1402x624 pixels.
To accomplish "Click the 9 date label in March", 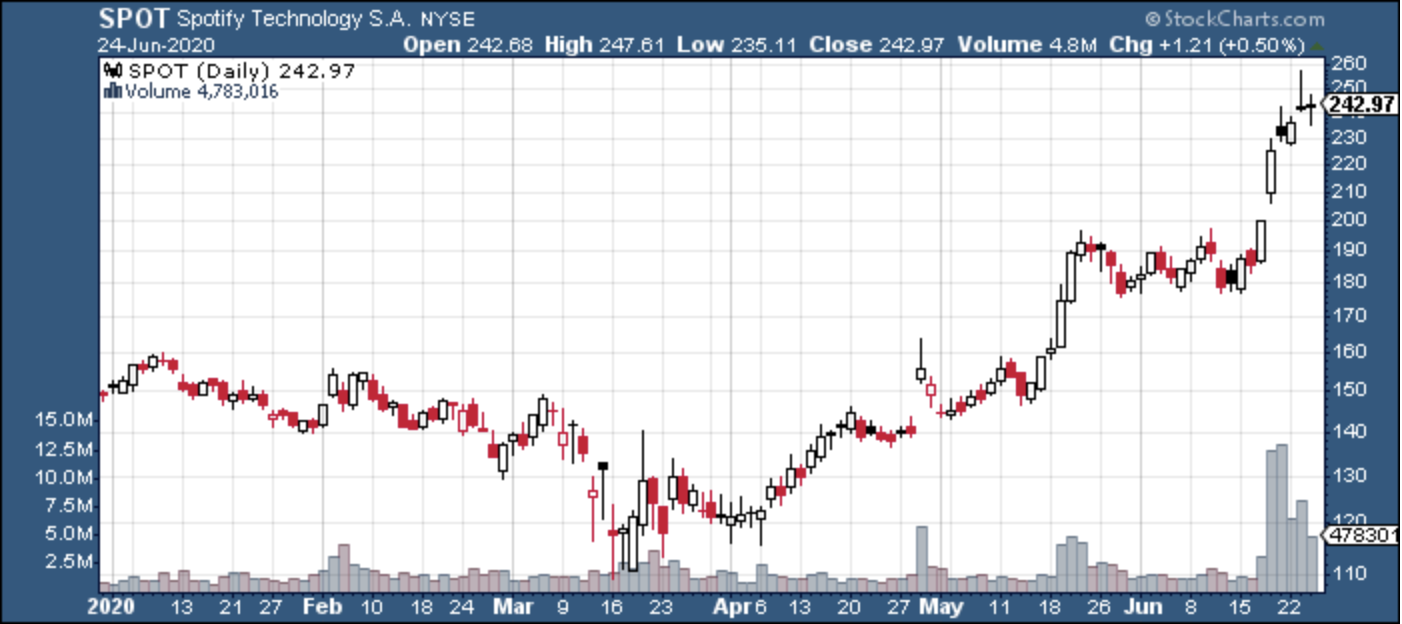I will tap(565, 606).
